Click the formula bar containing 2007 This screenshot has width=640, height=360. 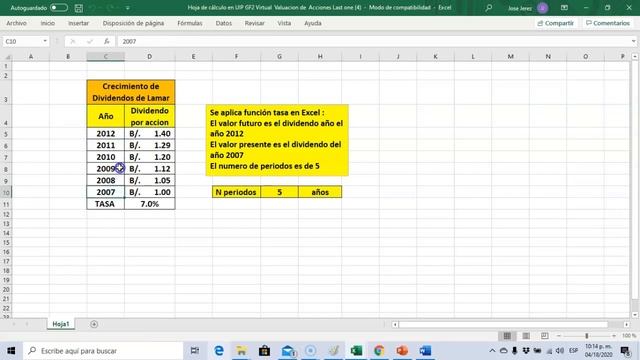tap(373, 41)
